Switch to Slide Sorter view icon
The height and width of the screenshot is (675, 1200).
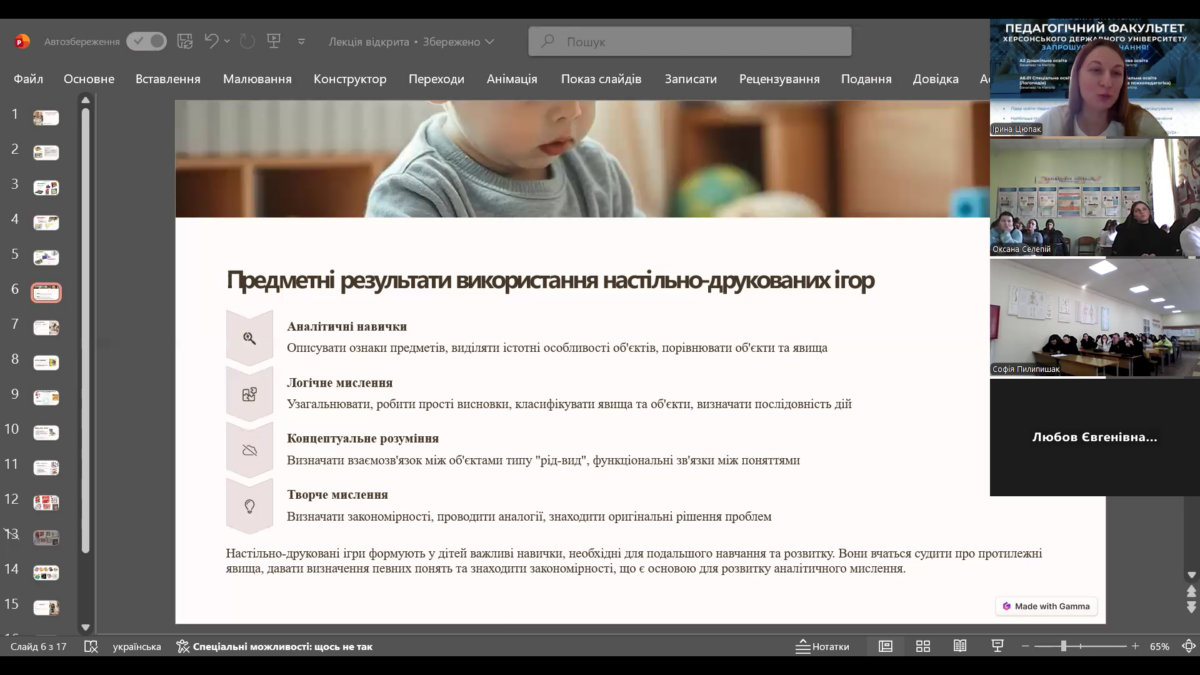923,647
